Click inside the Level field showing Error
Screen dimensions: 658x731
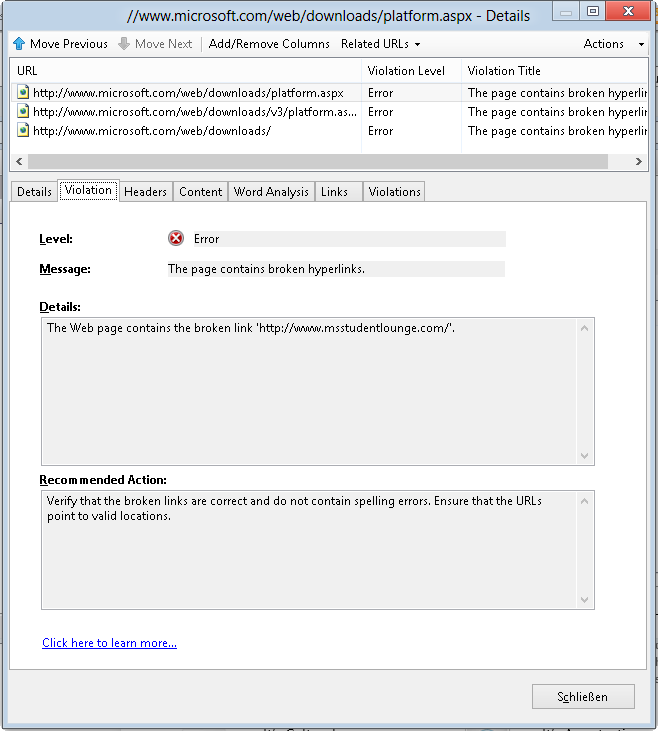[349, 239]
